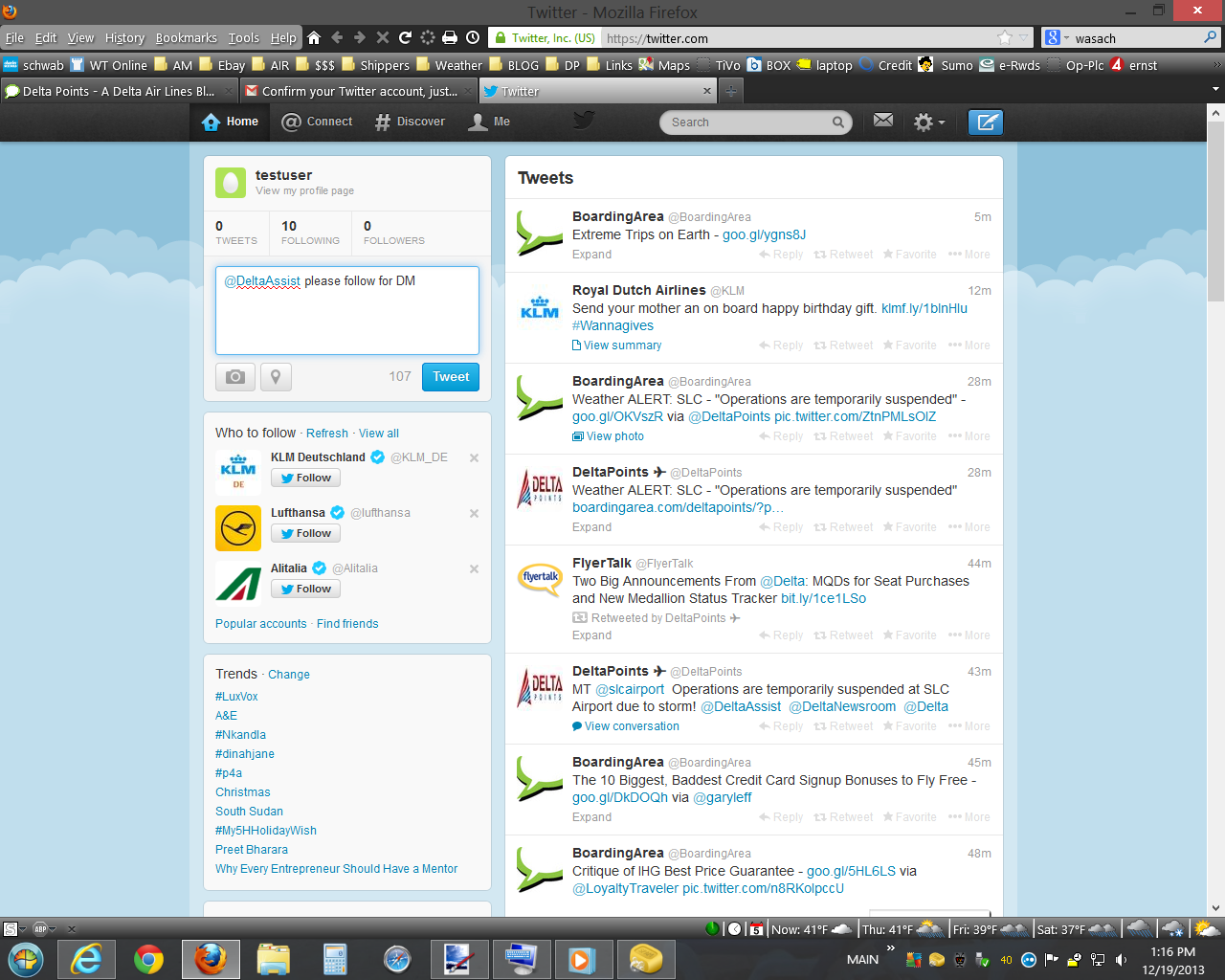Reply to the Royal Dutch Airlines tweet
Screen dimensions: 1225x980
point(781,345)
